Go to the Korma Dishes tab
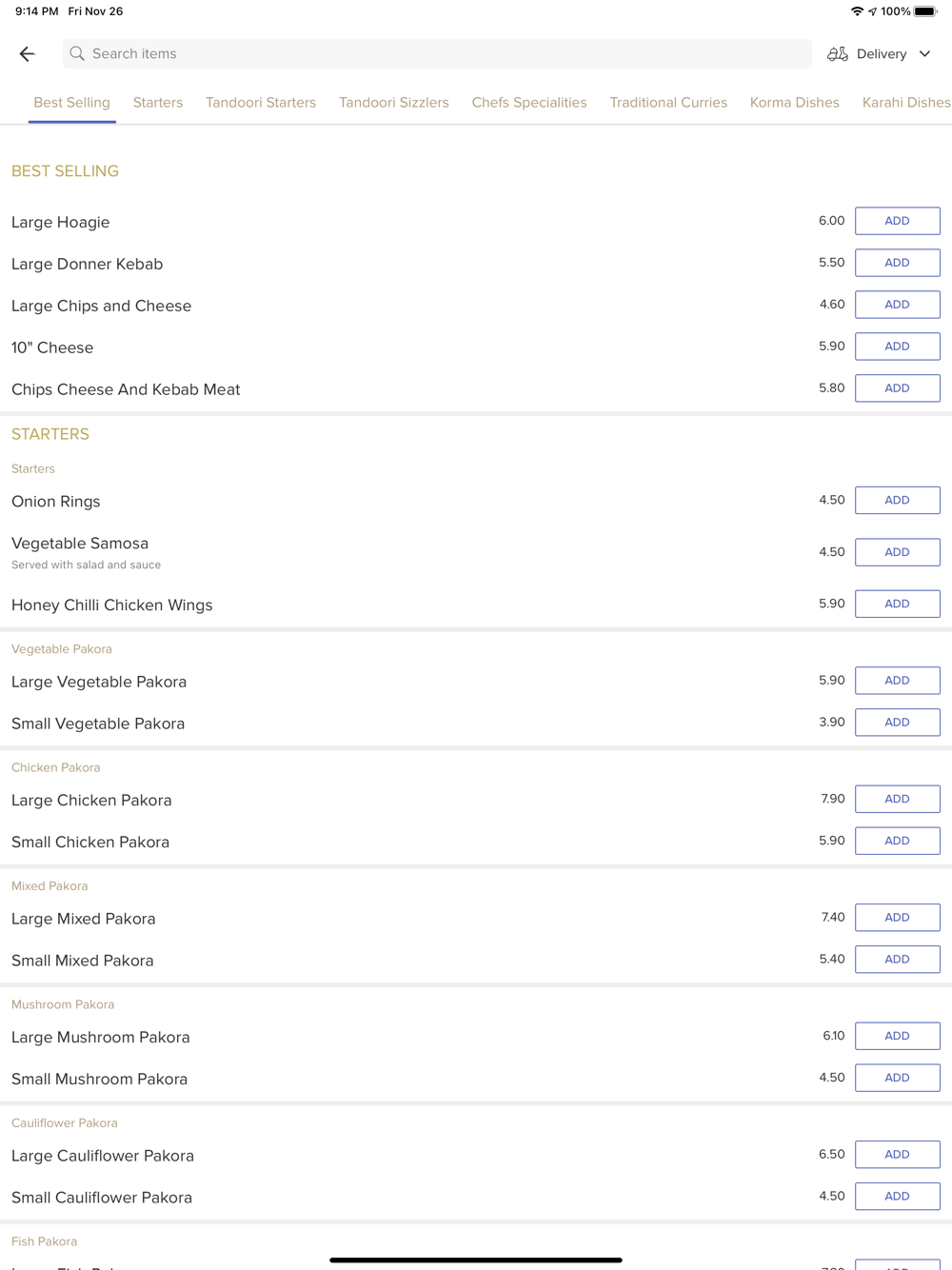Viewport: 952px width, 1270px height. pyautogui.click(x=794, y=103)
